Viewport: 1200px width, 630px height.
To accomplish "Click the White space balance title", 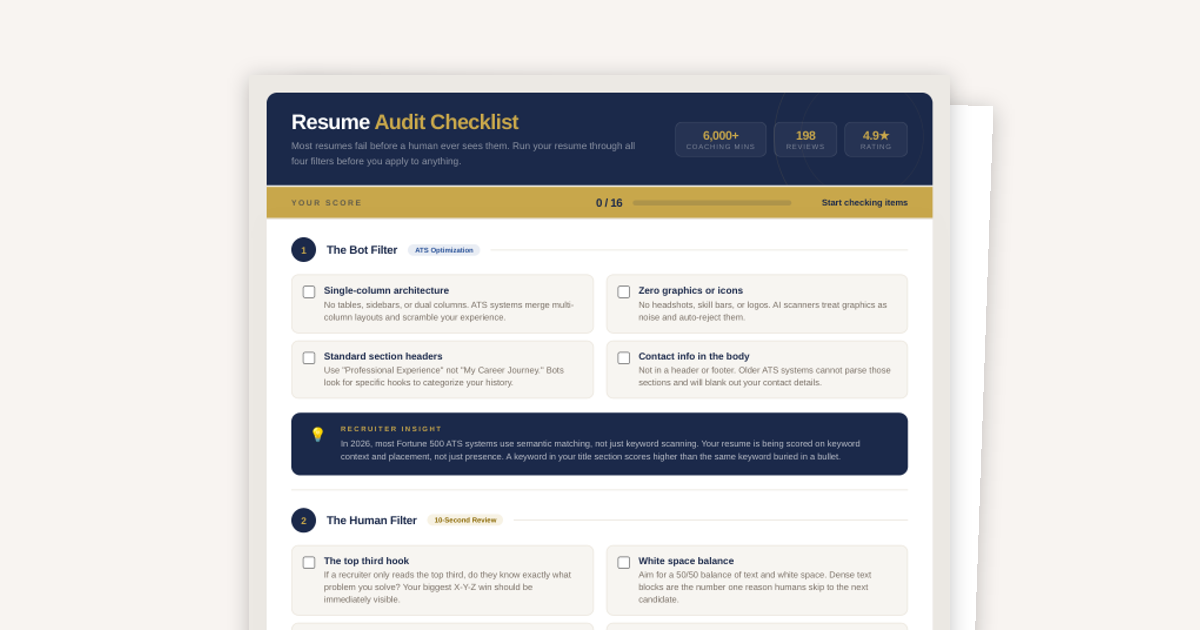I will [x=686, y=561].
